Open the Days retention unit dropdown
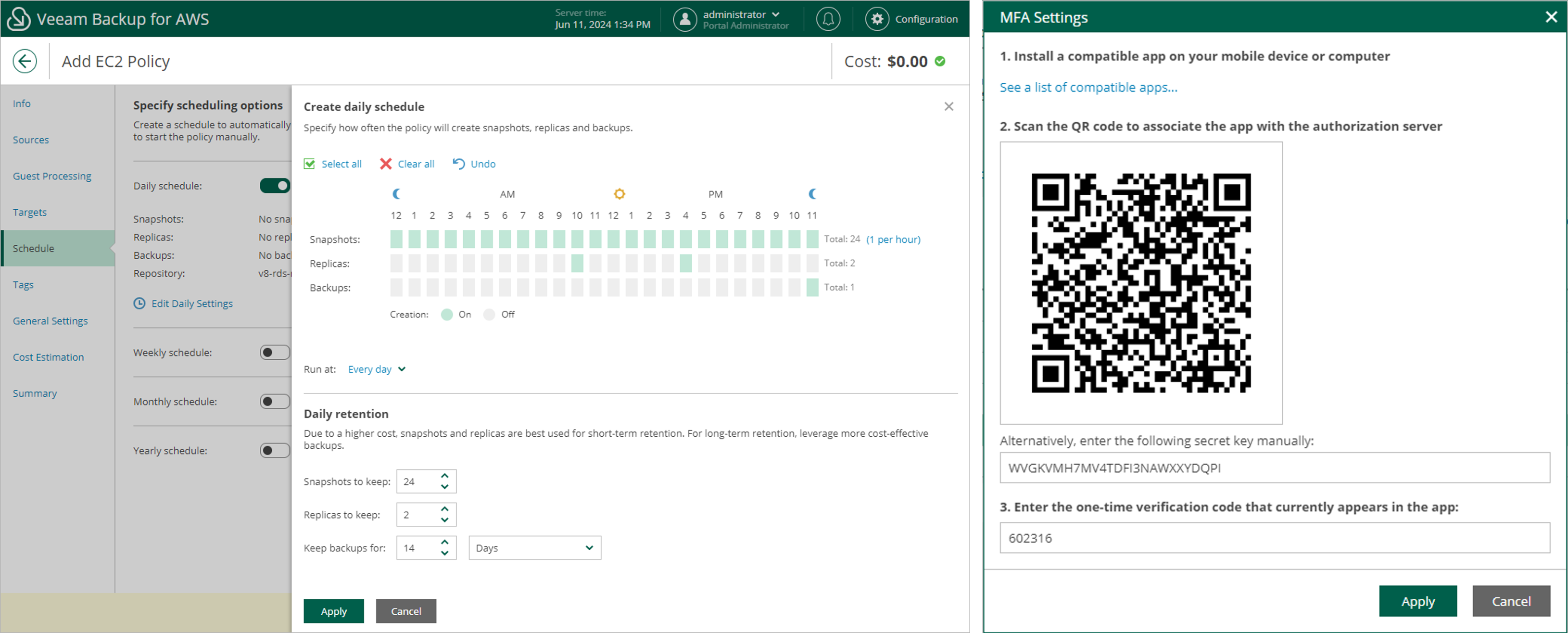 (535, 548)
